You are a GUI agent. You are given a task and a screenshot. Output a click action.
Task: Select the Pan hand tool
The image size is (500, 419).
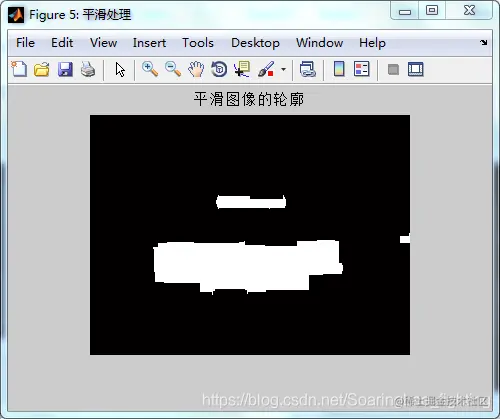196,69
